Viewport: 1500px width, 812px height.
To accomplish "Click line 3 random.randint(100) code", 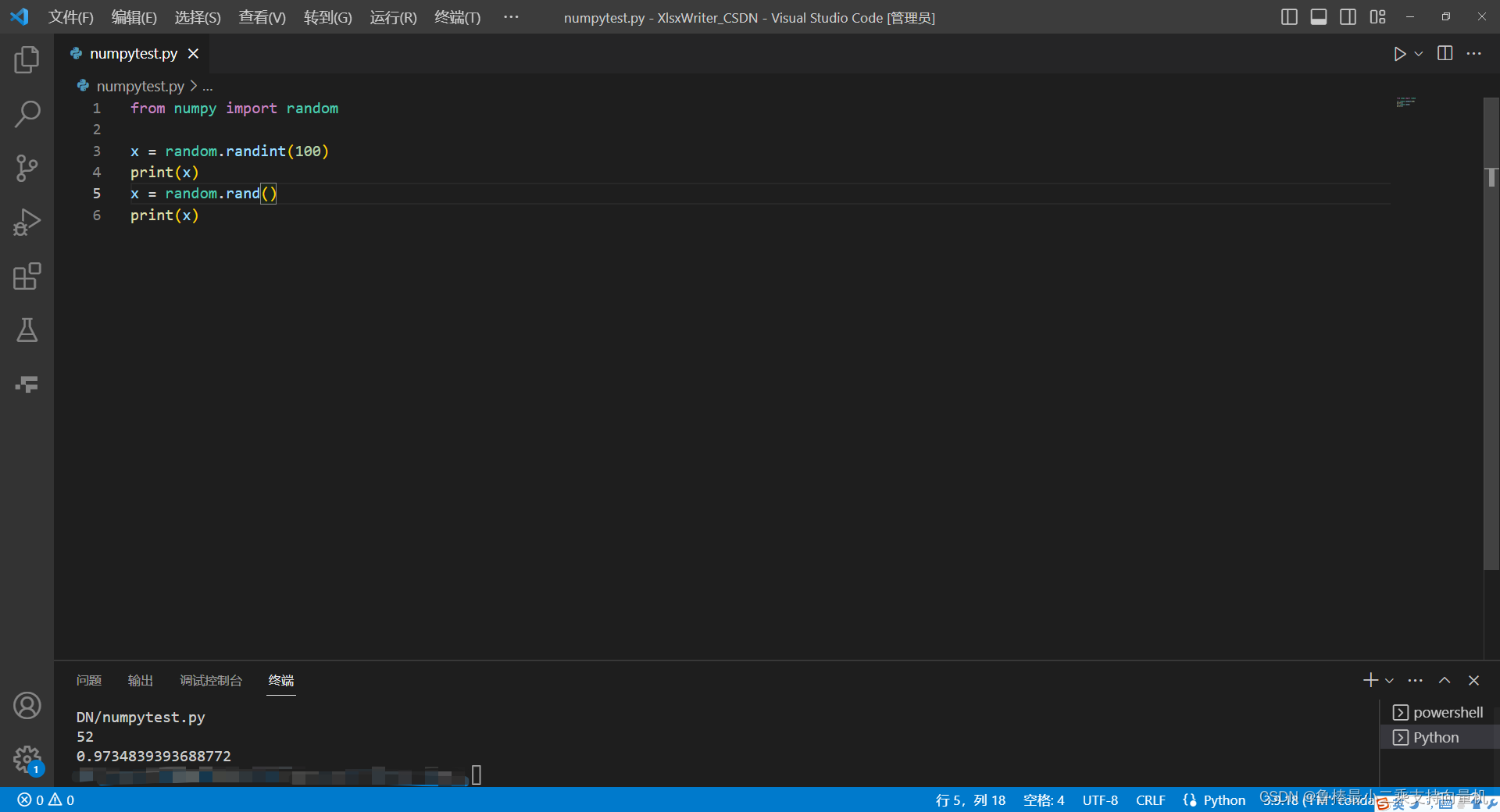I will click(x=247, y=151).
